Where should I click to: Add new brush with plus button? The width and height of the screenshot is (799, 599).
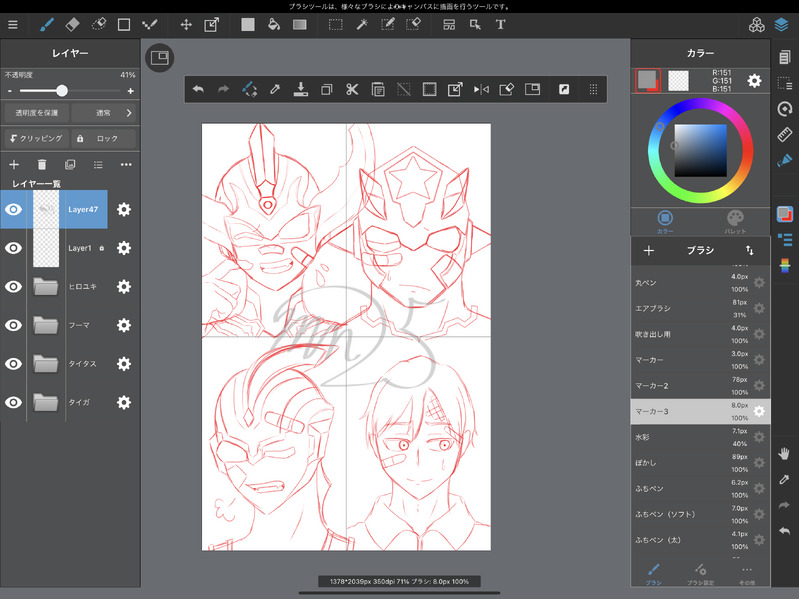[649, 251]
